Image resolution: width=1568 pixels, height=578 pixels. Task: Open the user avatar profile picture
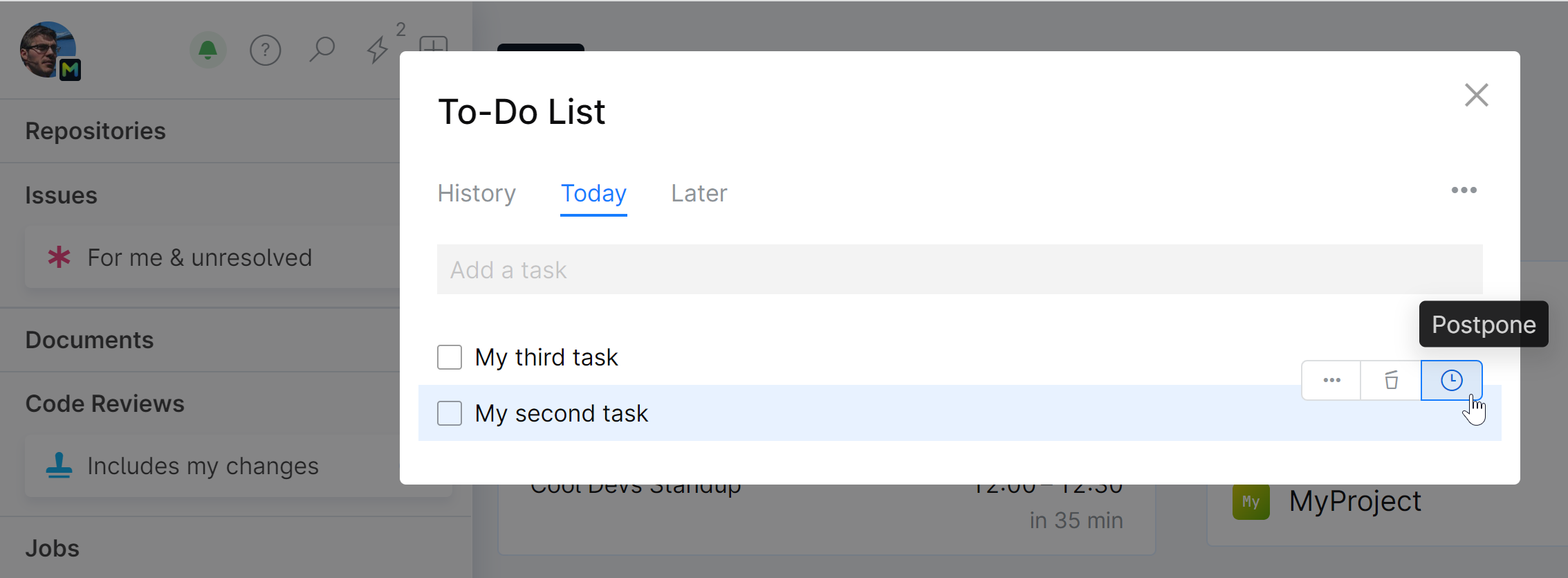pos(47,49)
